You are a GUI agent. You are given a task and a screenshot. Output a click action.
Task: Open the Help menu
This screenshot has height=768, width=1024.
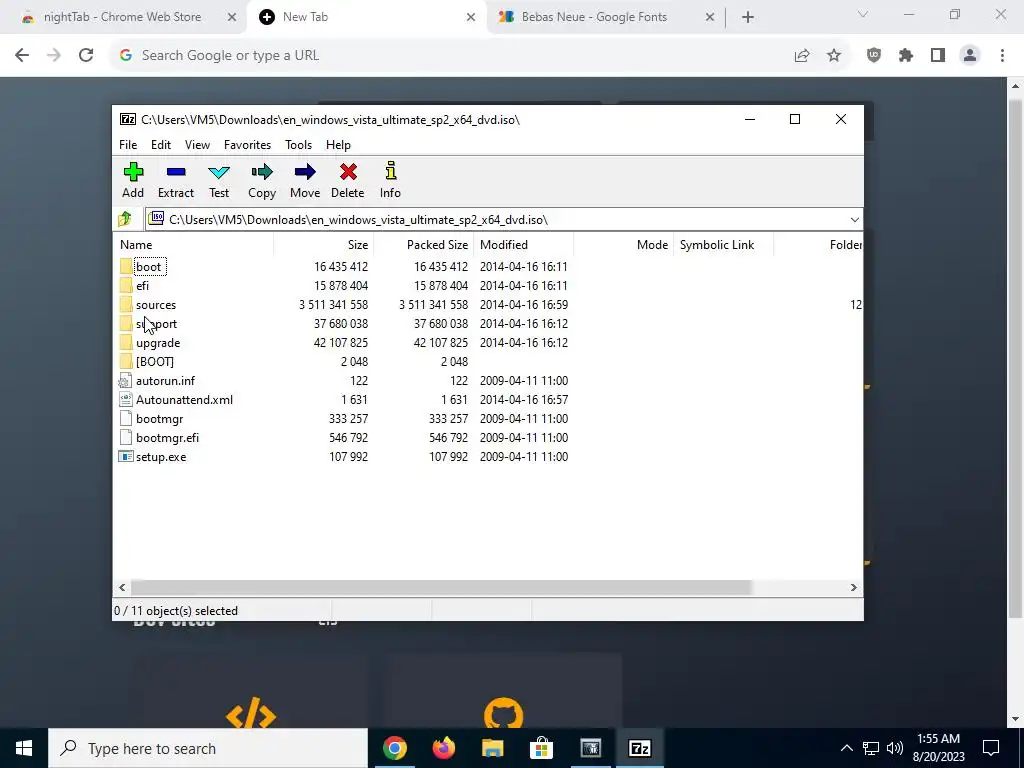coord(338,145)
